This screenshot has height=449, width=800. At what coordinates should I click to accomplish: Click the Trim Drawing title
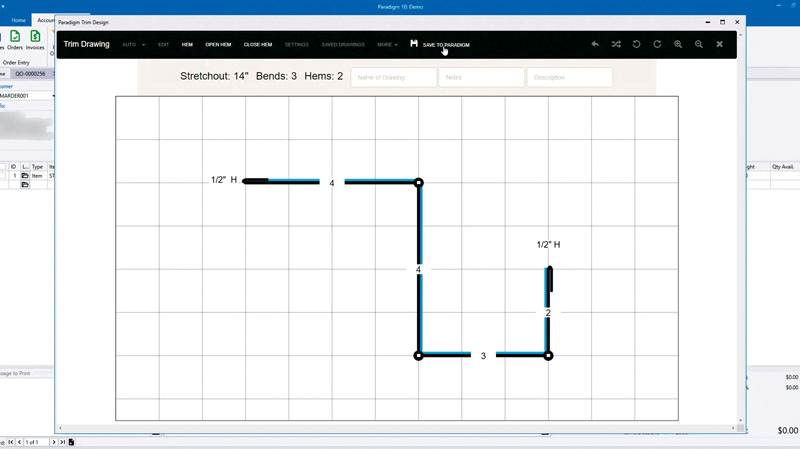pyautogui.click(x=86, y=44)
